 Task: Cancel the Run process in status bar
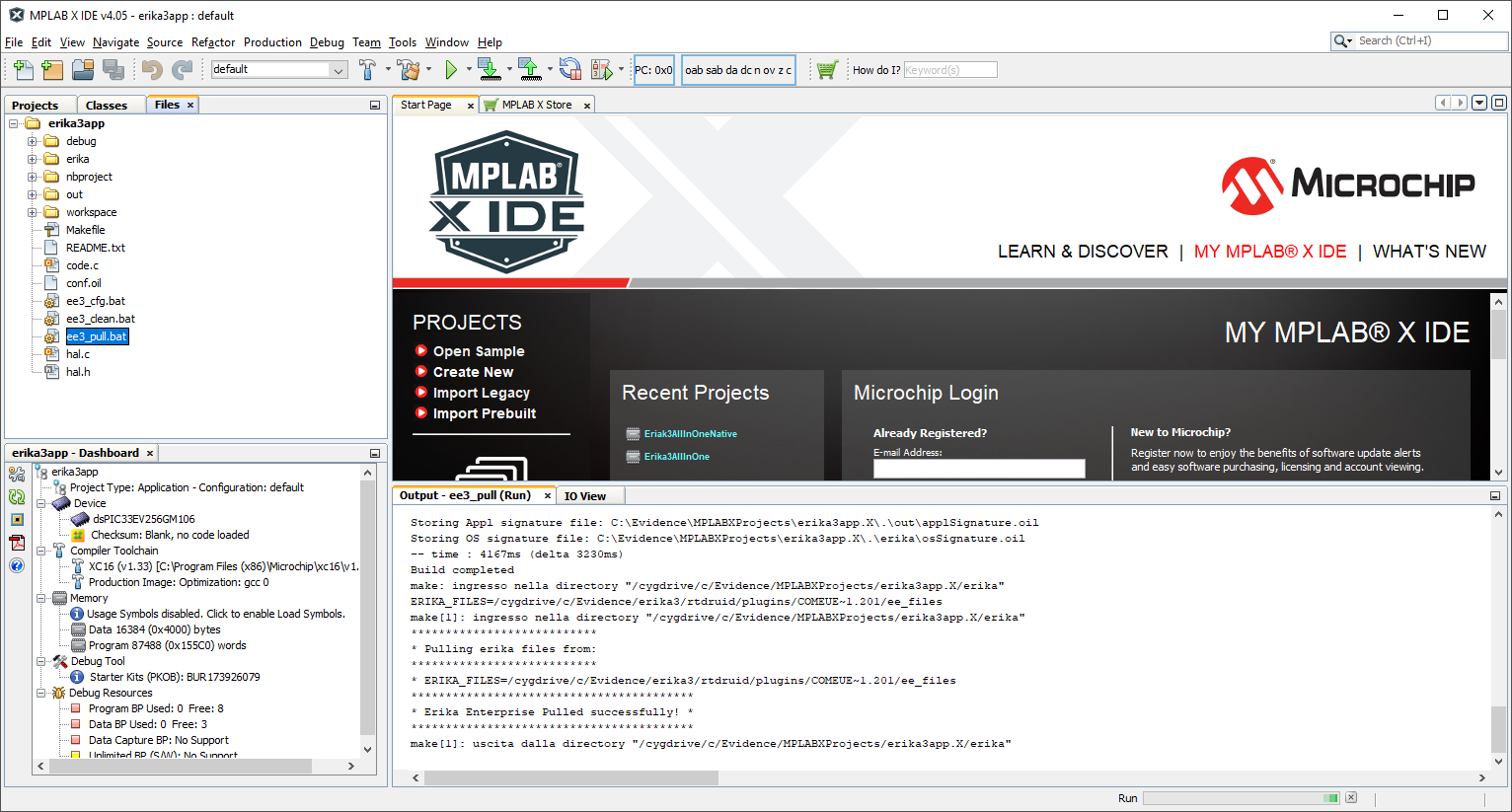(1351, 798)
